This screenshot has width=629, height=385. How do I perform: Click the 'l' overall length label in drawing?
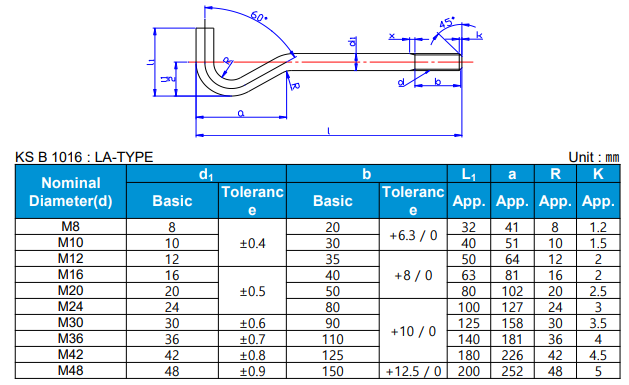(329, 131)
